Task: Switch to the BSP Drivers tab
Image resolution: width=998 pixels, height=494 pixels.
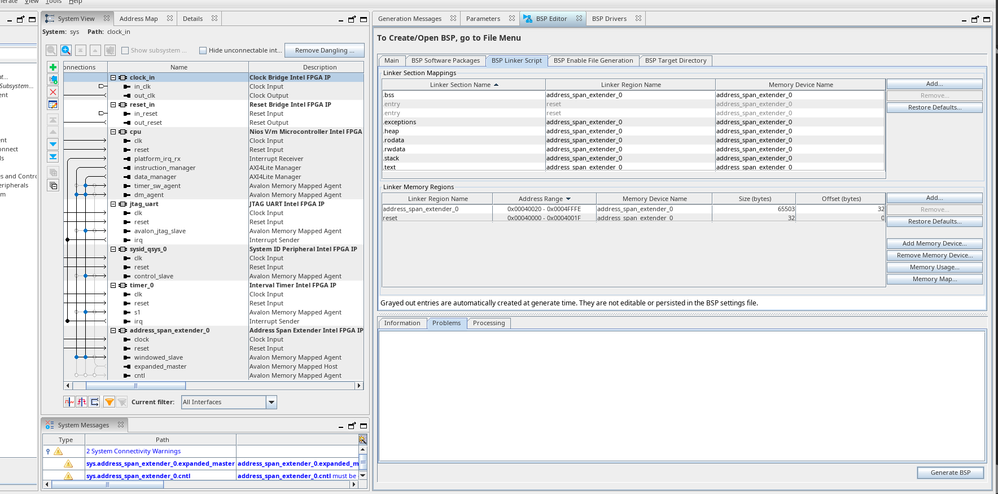Action: coord(609,18)
